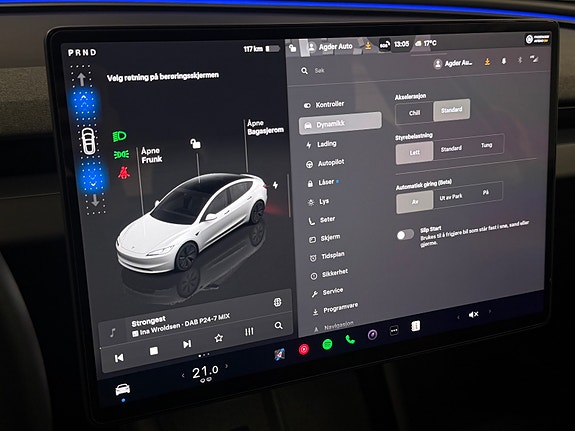Launch the Spotify app
575x431 pixels.
pos(327,344)
